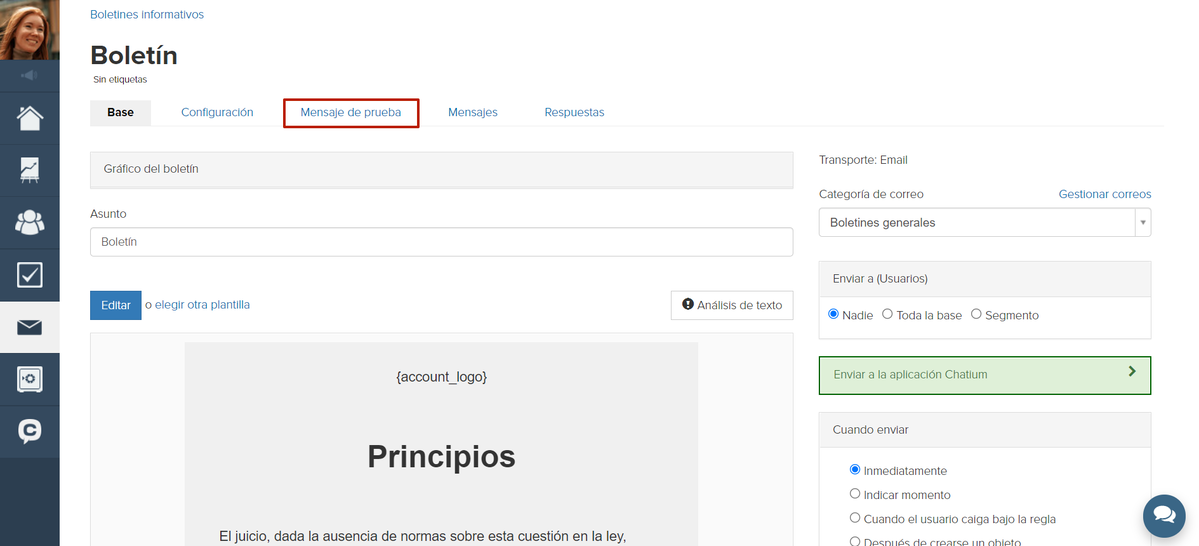Open the tasks checkmark icon in sidebar

point(30,275)
